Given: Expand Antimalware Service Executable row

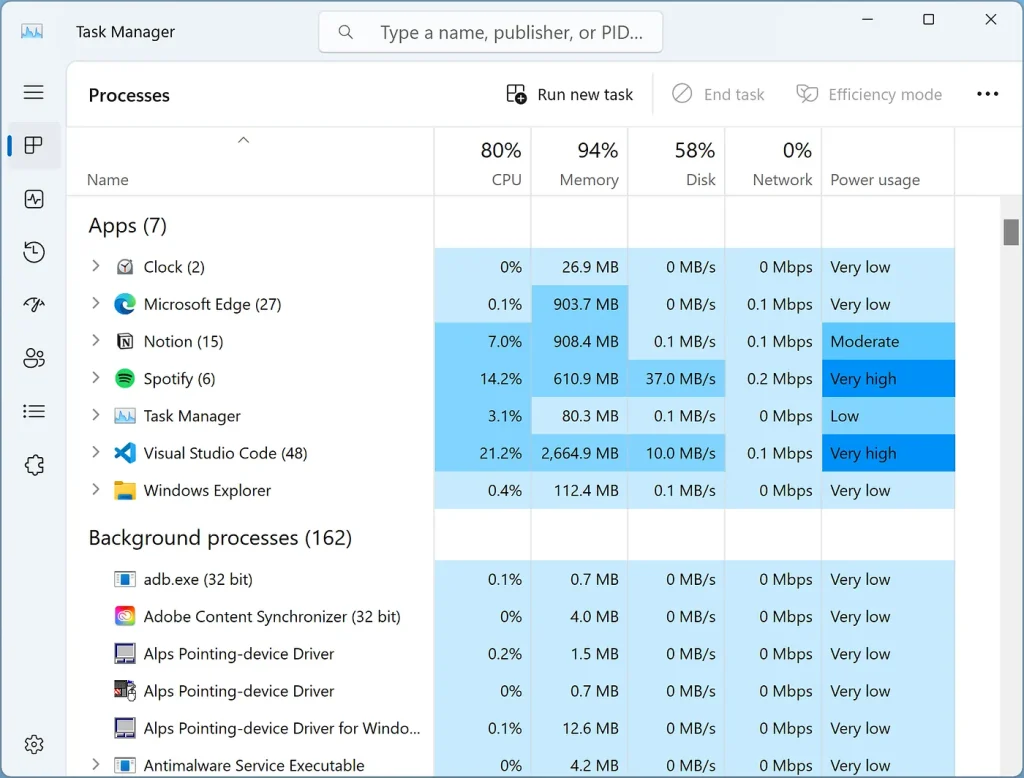Looking at the screenshot, I should tap(95, 764).
